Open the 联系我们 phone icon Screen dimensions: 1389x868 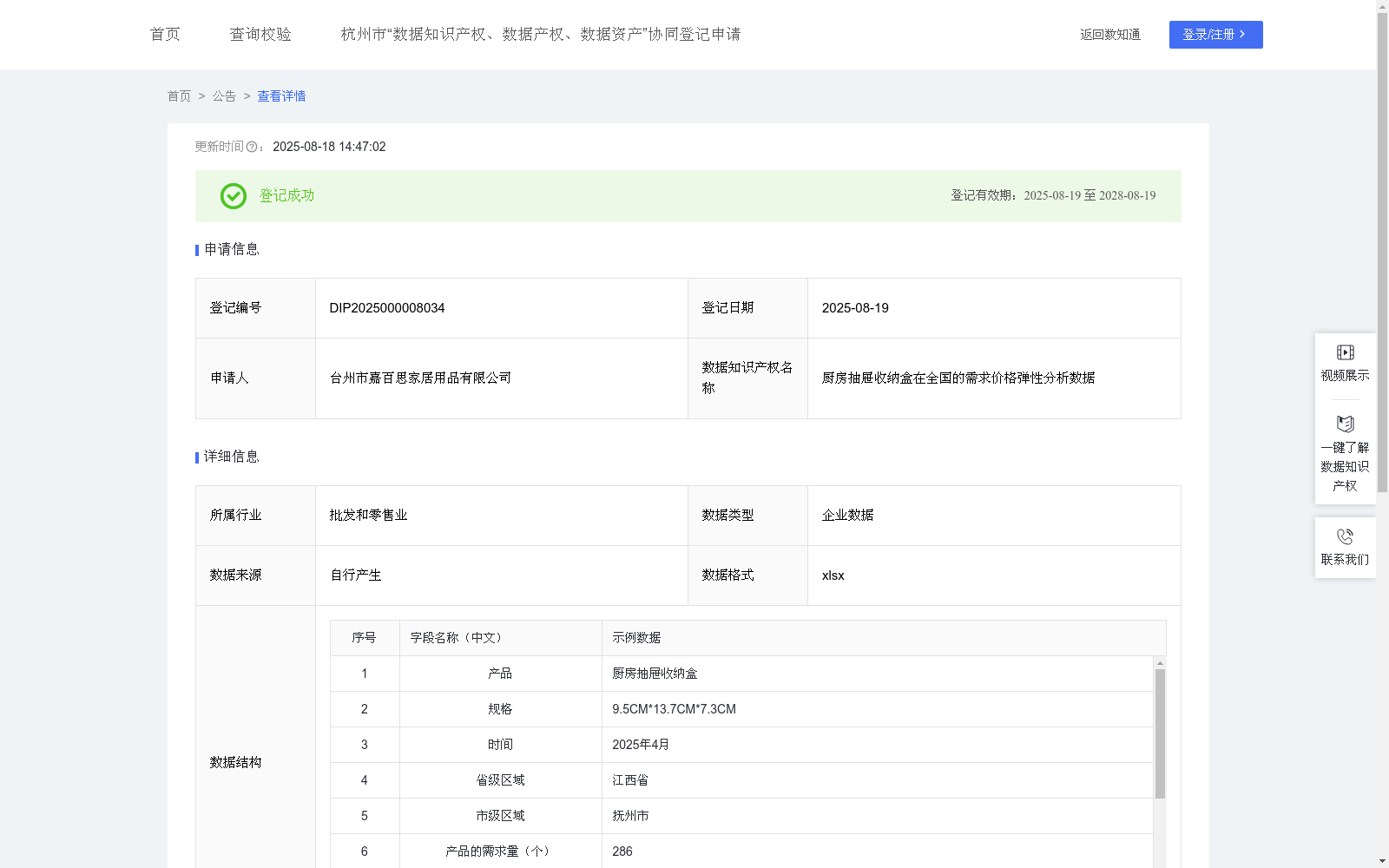[1346, 536]
